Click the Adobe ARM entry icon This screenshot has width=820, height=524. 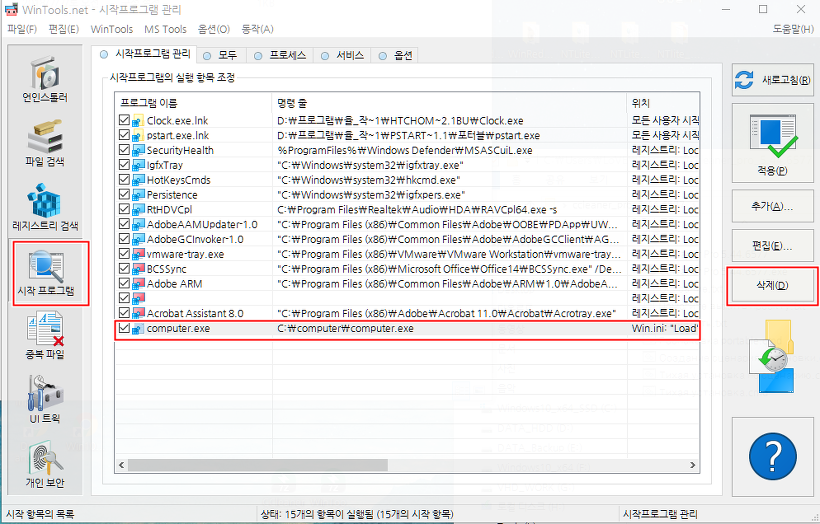tap(138, 284)
